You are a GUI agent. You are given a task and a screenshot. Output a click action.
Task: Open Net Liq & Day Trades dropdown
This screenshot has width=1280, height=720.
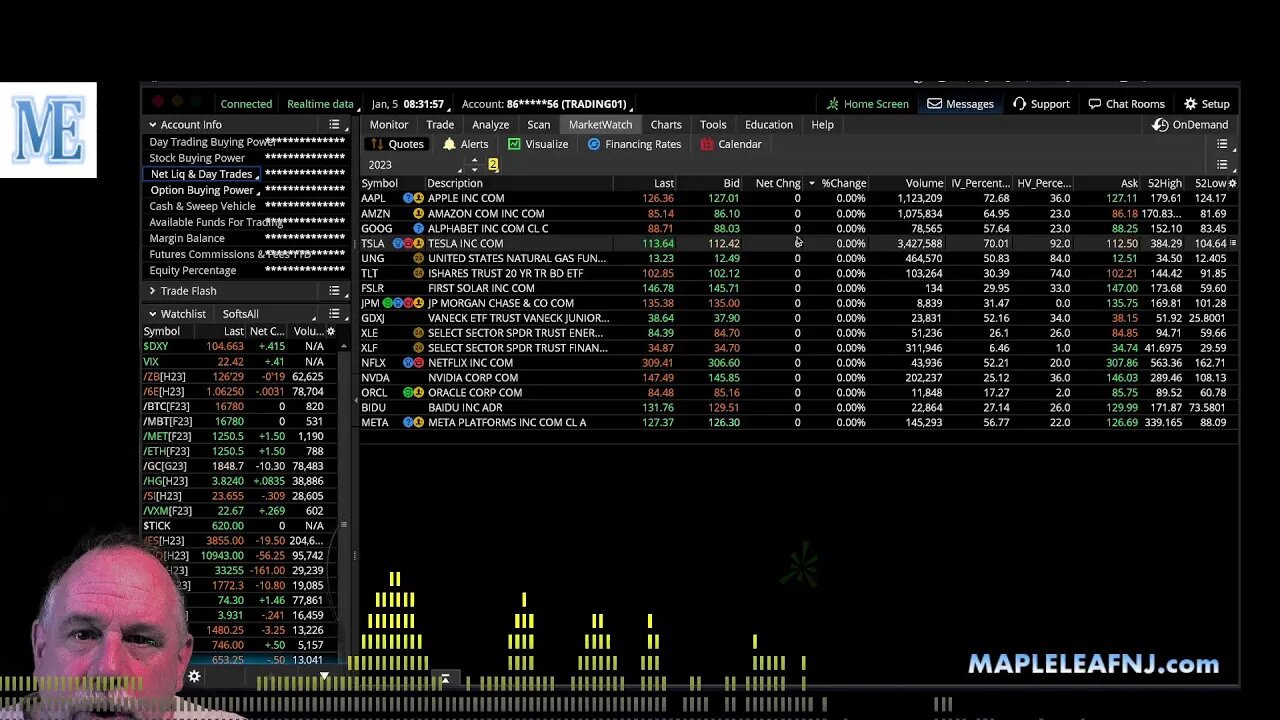pyautogui.click(x=203, y=174)
